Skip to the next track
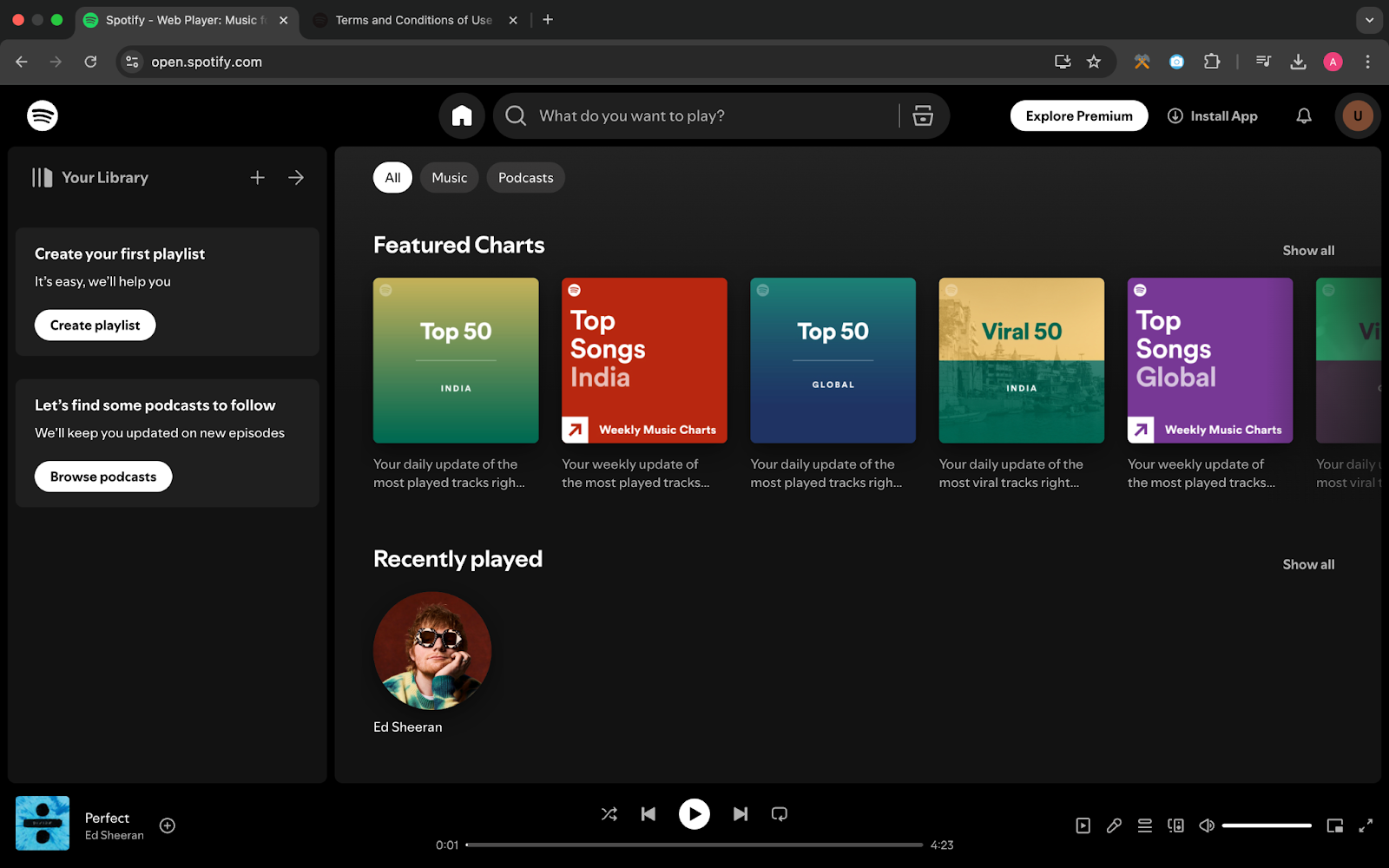The image size is (1389, 868). pos(740,814)
